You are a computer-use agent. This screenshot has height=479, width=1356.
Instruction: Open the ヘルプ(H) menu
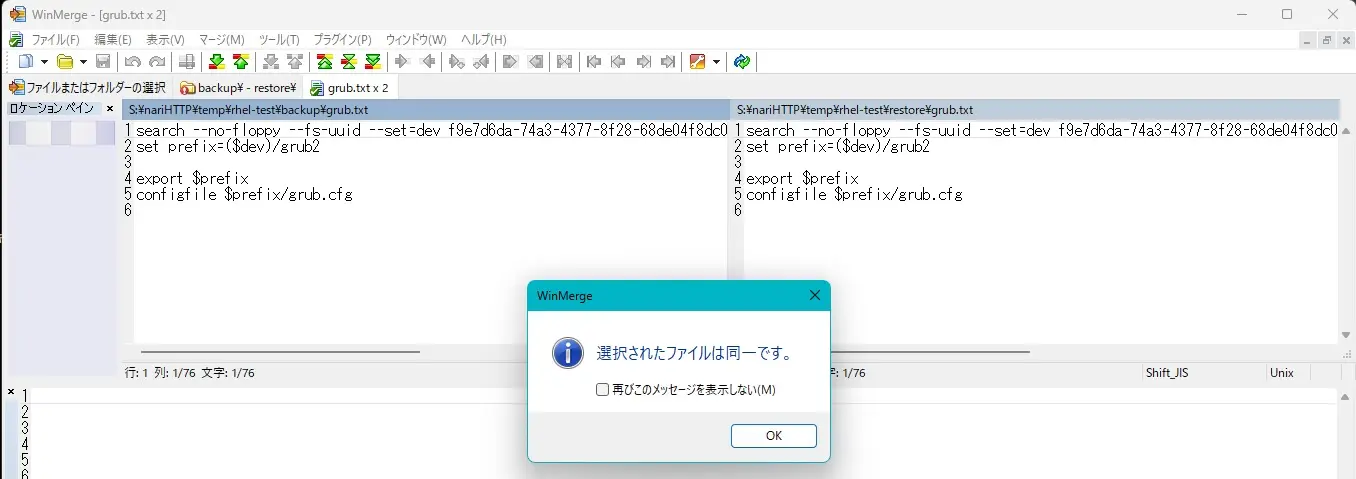483,40
